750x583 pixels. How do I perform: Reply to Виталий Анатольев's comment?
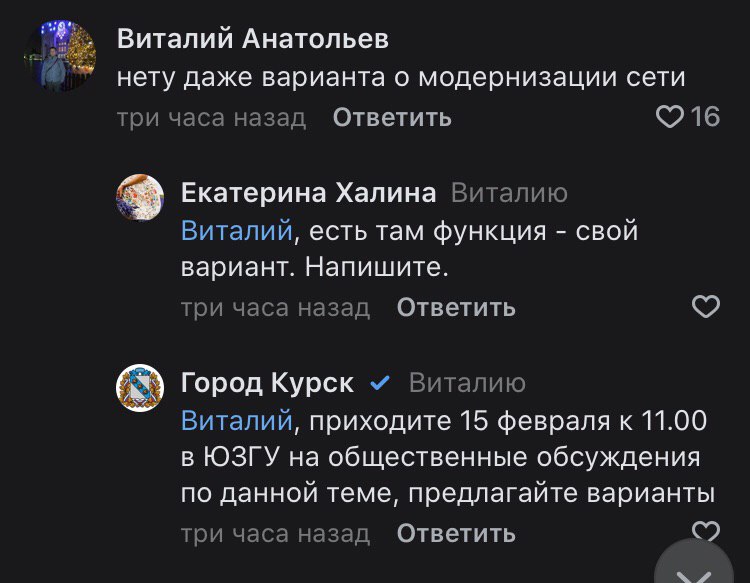coord(392,118)
